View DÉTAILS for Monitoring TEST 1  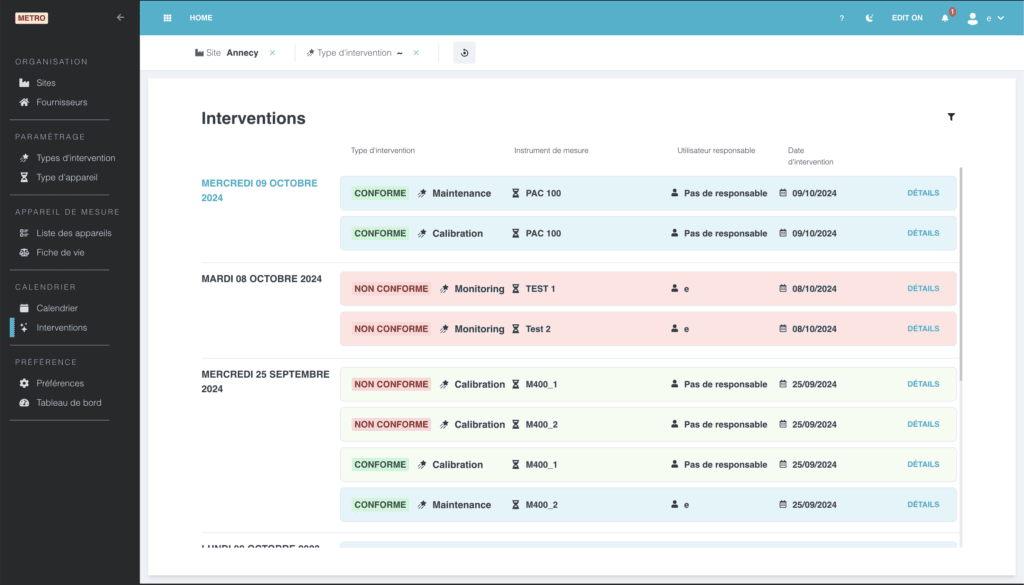click(923, 289)
